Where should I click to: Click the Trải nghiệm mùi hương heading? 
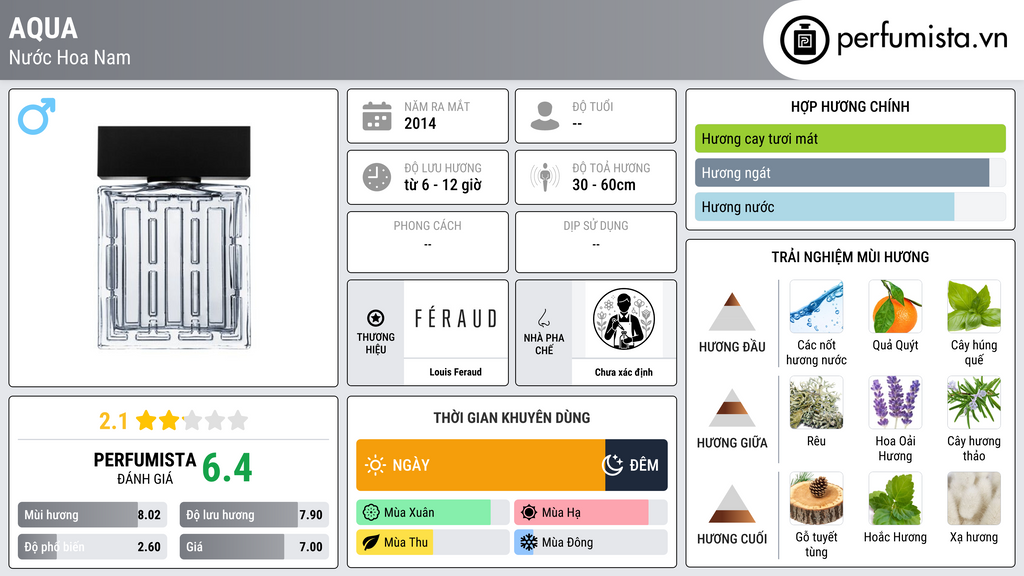pyautogui.click(x=850, y=257)
